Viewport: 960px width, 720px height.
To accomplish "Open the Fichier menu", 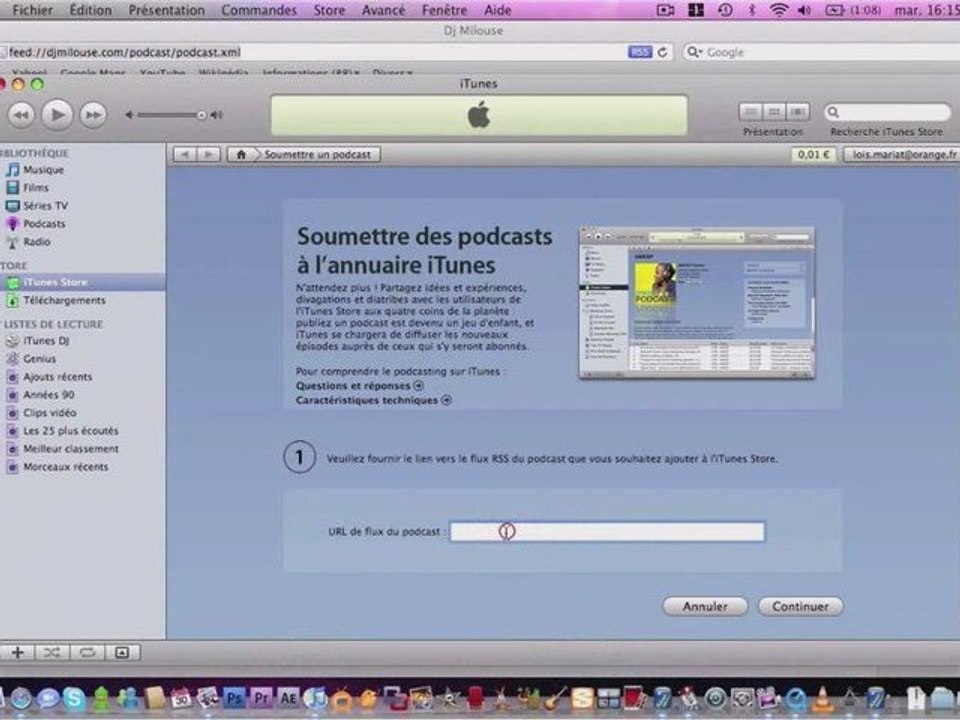I will coord(32,10).
